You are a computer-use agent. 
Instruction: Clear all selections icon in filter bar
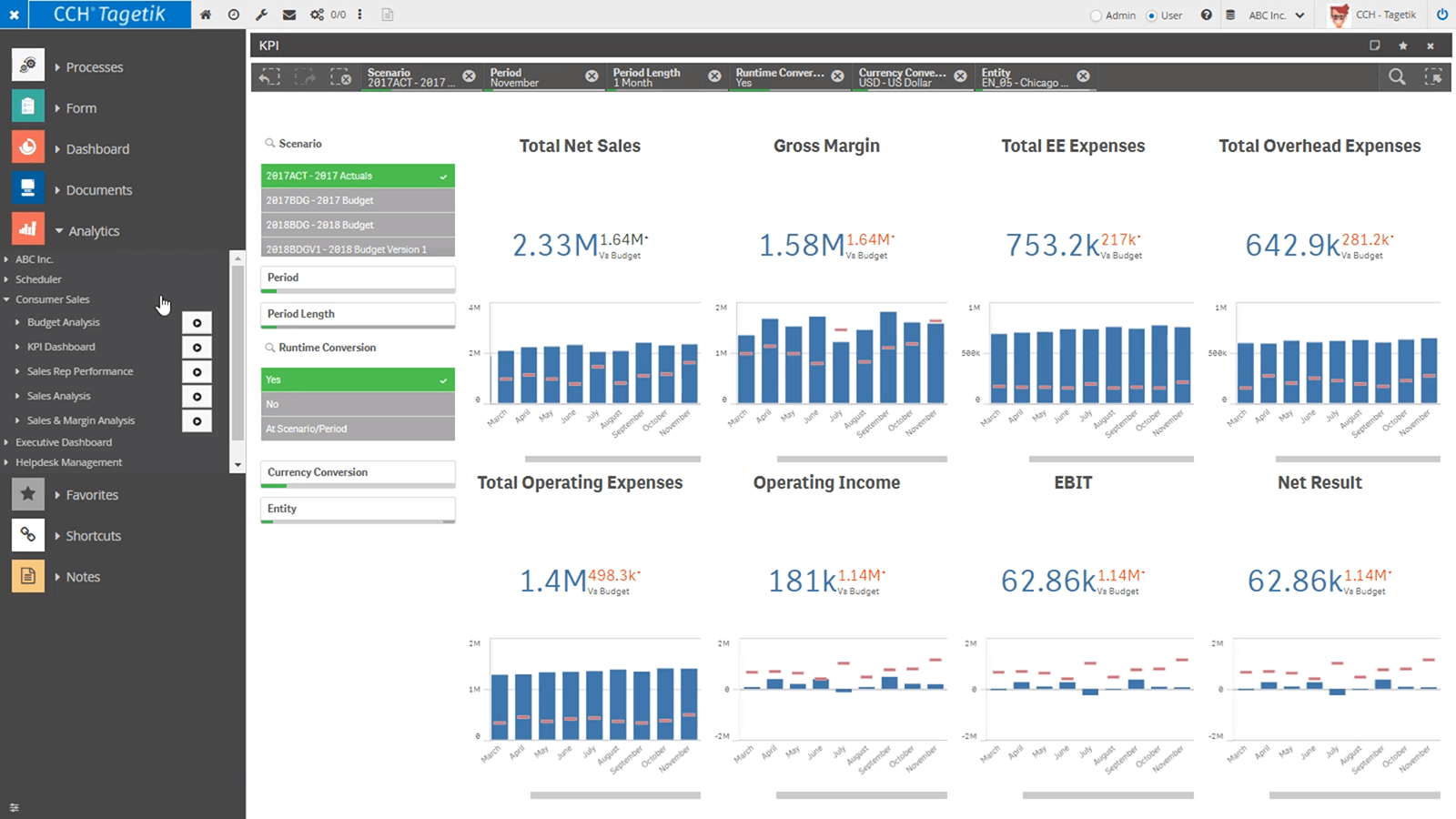(x=340, y=77)
